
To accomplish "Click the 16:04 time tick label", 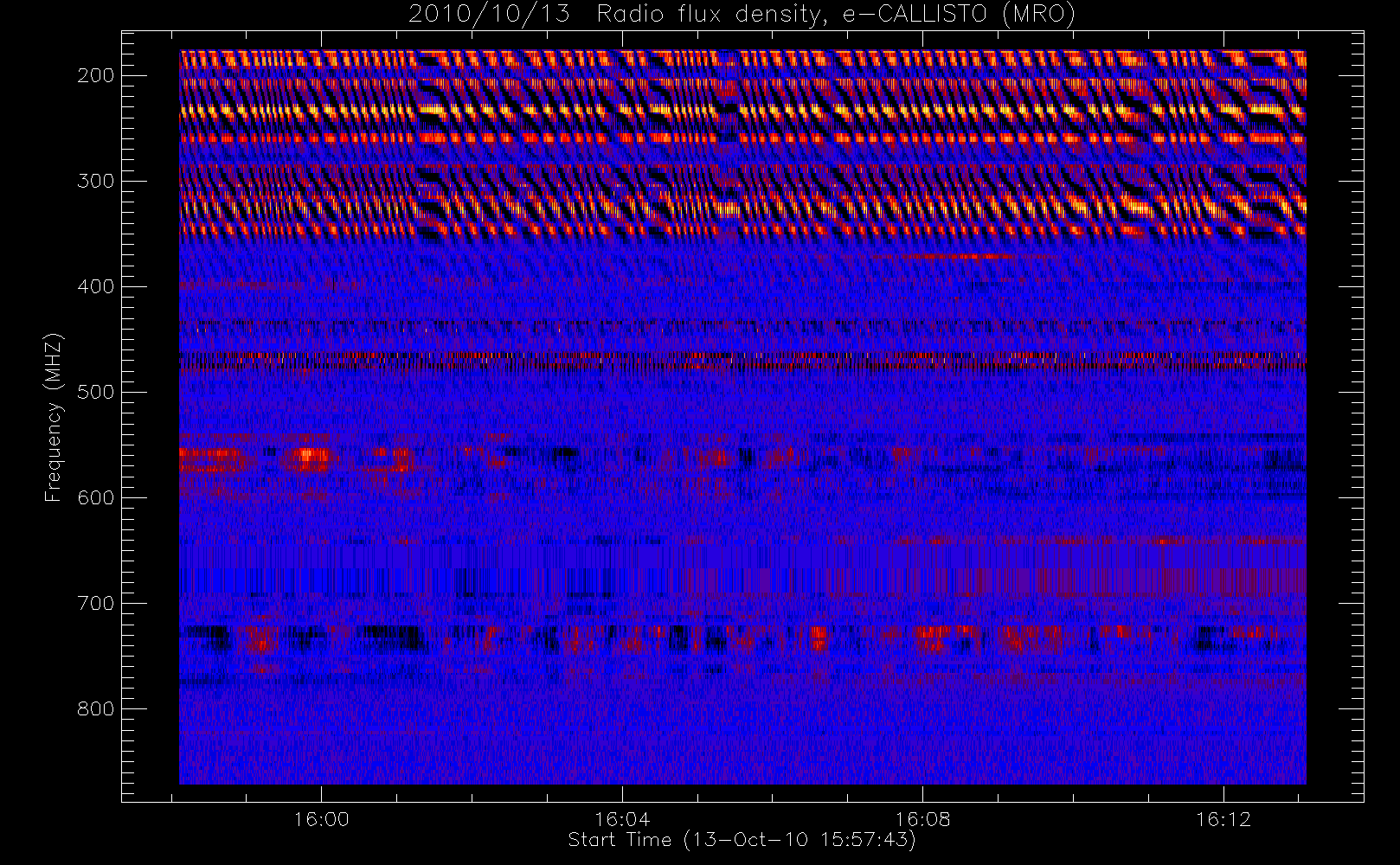I will pyautogui.click(x=622, y=819).
